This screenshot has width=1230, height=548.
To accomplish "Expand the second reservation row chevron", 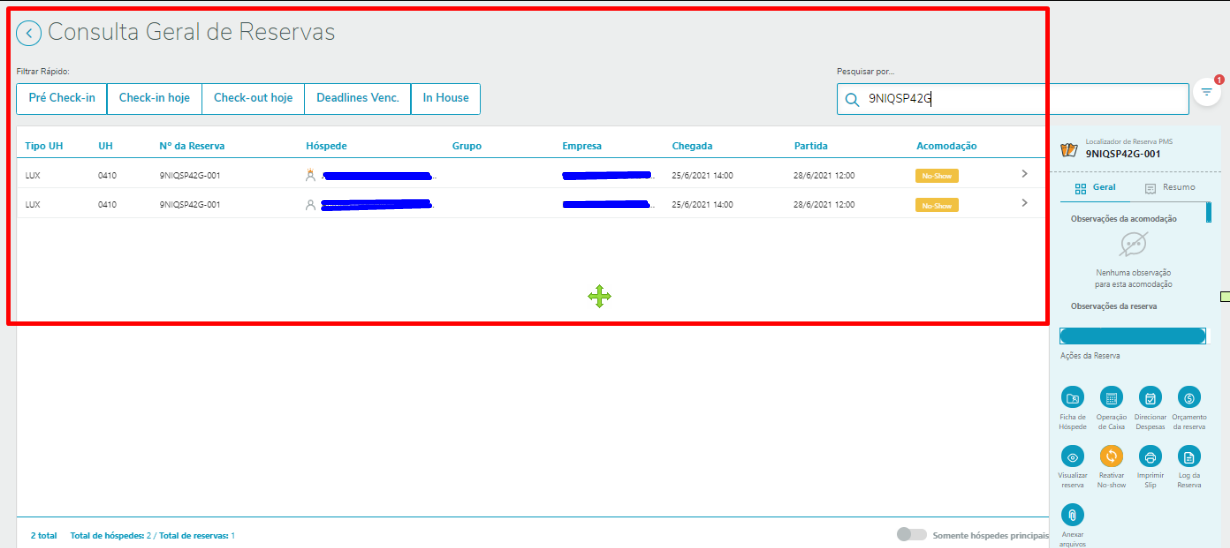I will [x=1024, y=203].
